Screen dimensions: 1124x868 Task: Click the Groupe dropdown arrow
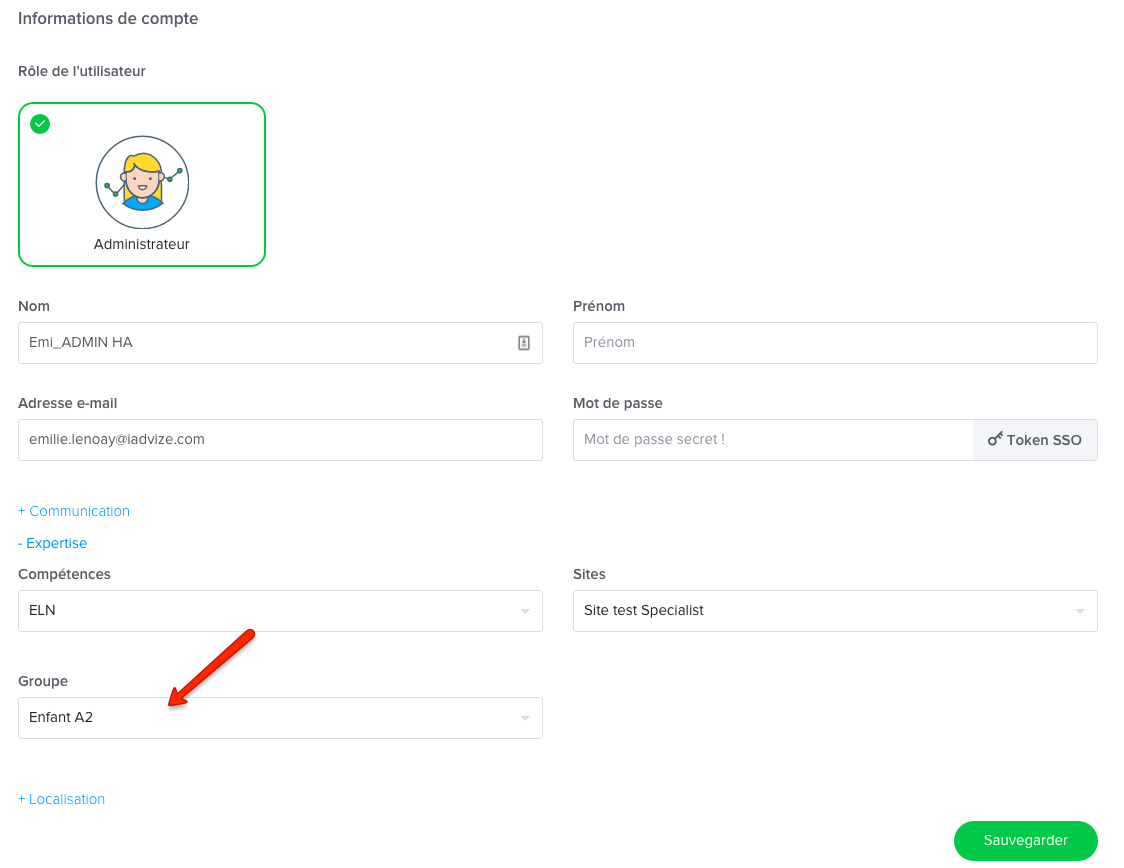pos(525,718)
